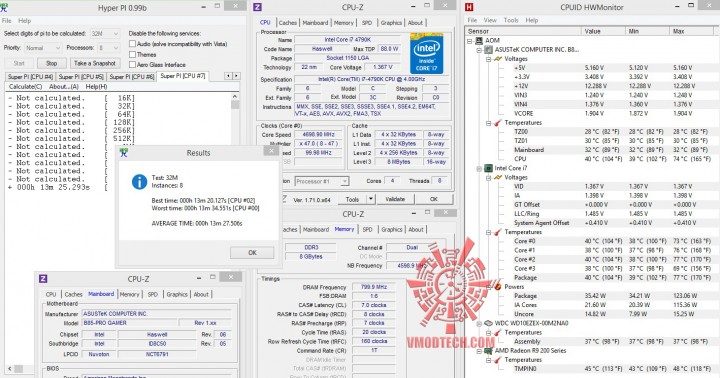Click the Tools button in CPU-Z
This screenshot has height=378, width=720.
click(352, 199)
